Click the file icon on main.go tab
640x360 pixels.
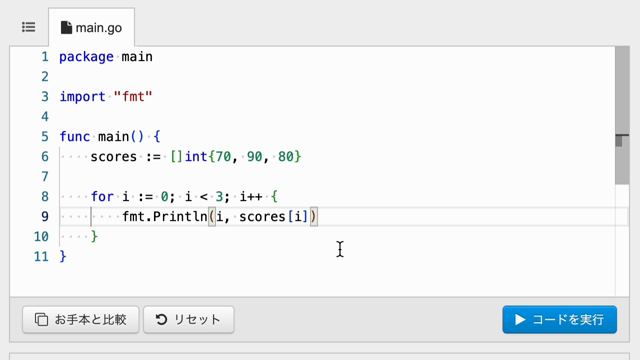point(66,27)
